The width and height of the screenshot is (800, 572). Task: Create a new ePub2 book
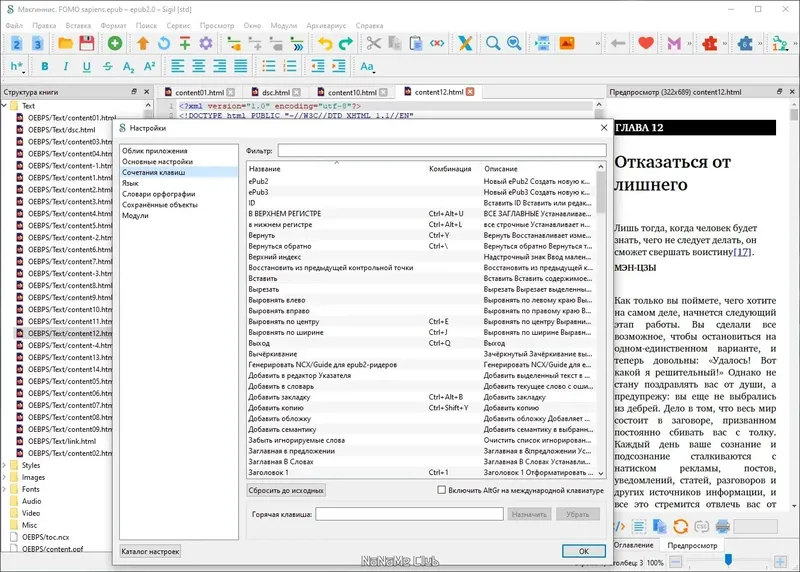16,44
